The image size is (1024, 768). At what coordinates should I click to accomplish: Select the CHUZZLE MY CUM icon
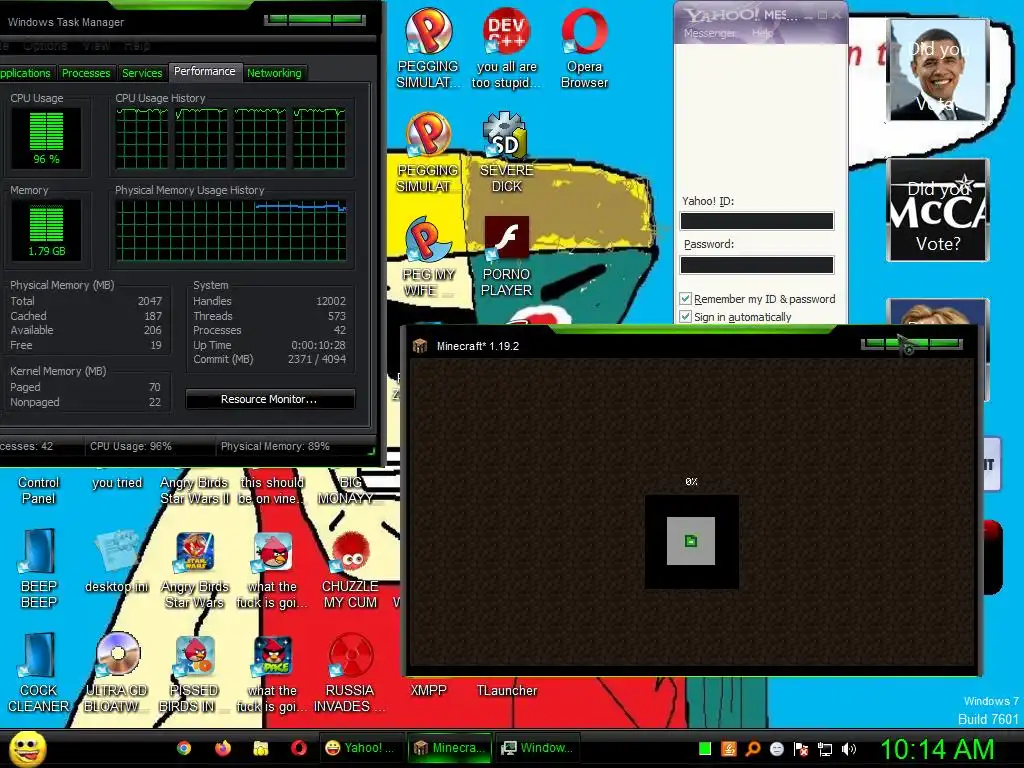point(351,552)
